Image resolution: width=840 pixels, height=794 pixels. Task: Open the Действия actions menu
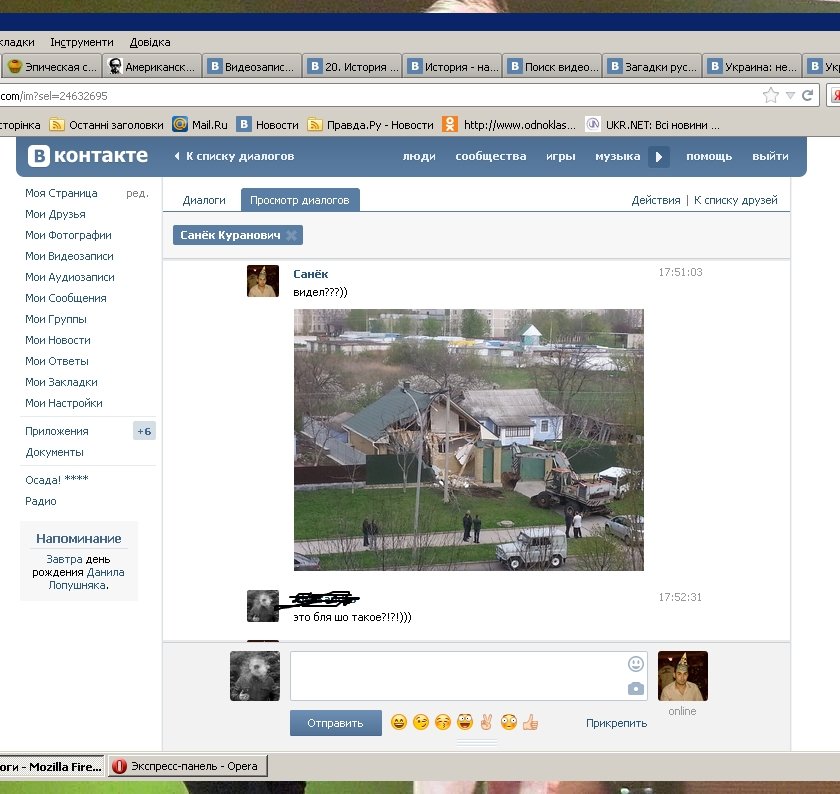pos(655,200)
